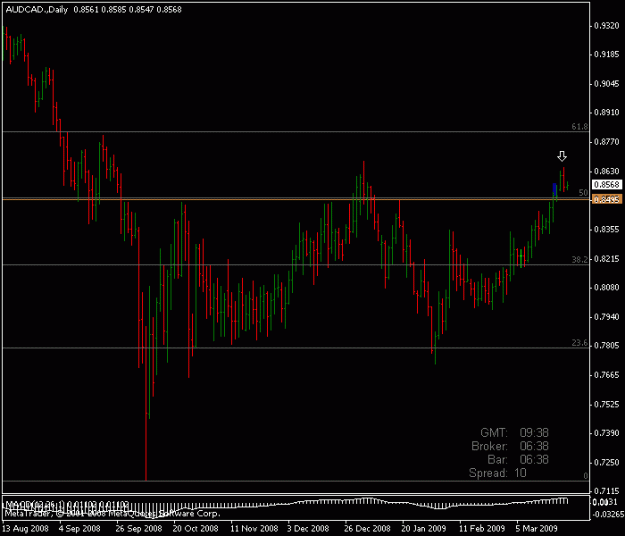625x536 pixels.
Task: Click the 23.6 Fibonacci level label
Action: tap(580, 343)
